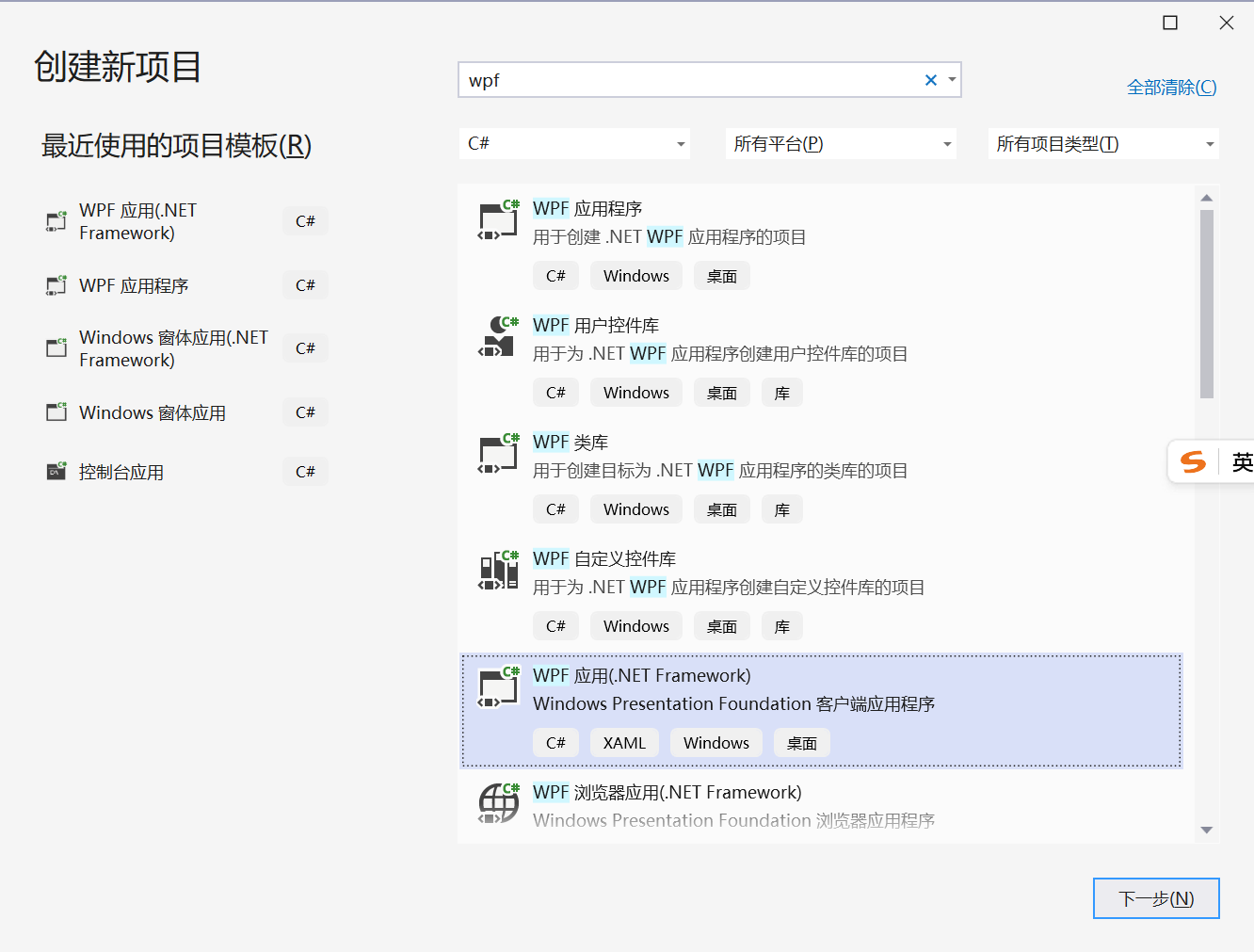Click the C# badge beside 控制台应用

[305, 472]
